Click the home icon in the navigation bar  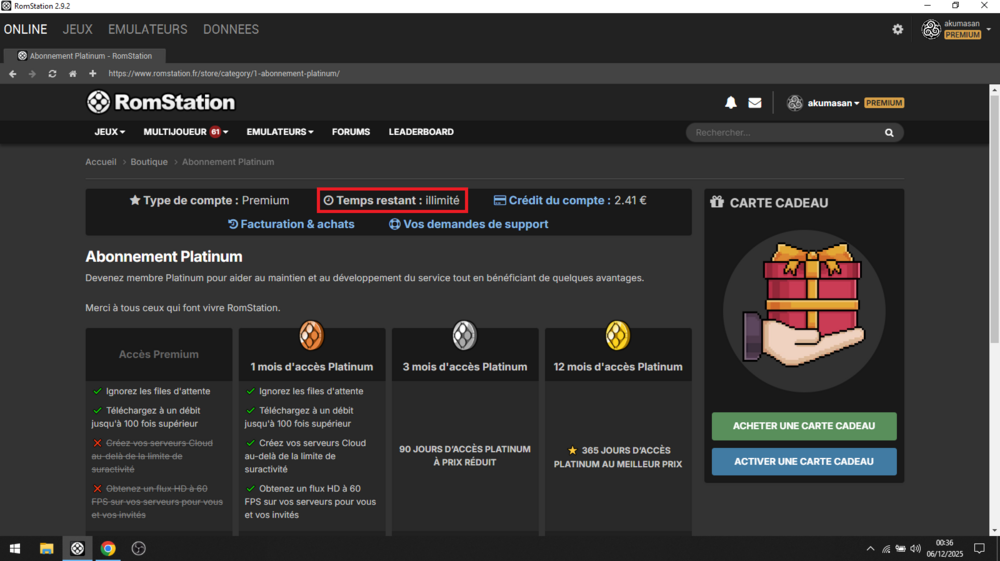tap(72, 74)
